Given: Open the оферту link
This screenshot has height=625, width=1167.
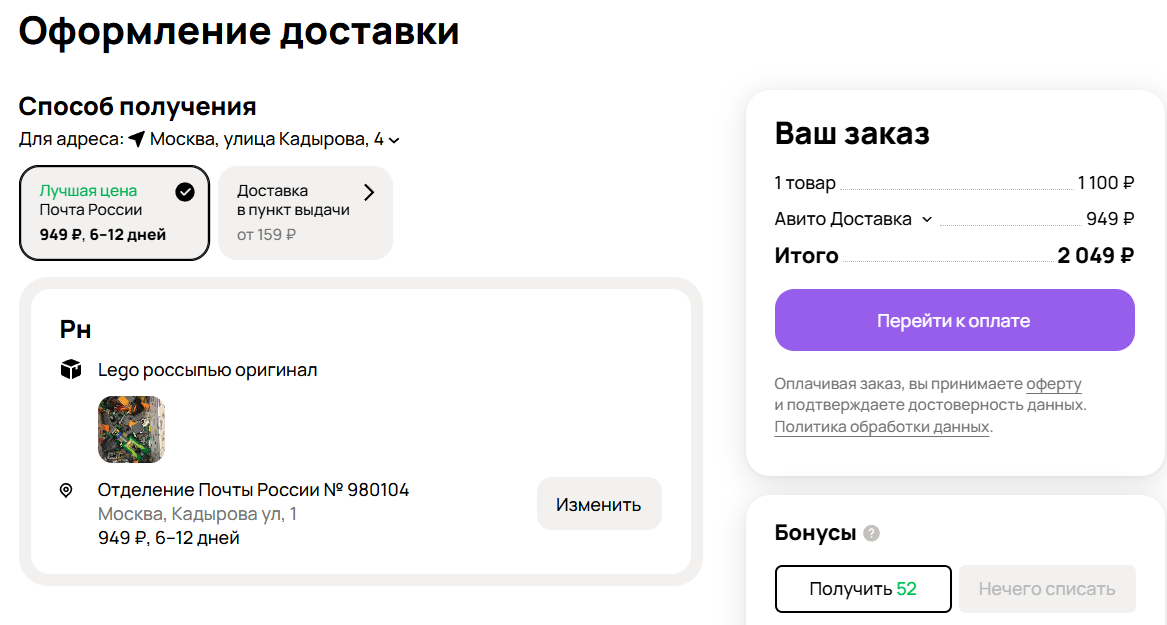Looking at the screenshot, I should point(1054,384).
